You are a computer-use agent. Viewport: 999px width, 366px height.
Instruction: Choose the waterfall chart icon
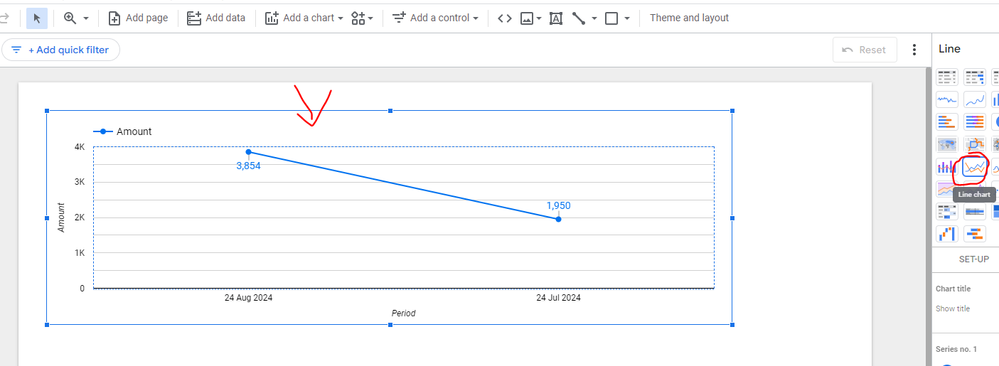pos(947,233)
